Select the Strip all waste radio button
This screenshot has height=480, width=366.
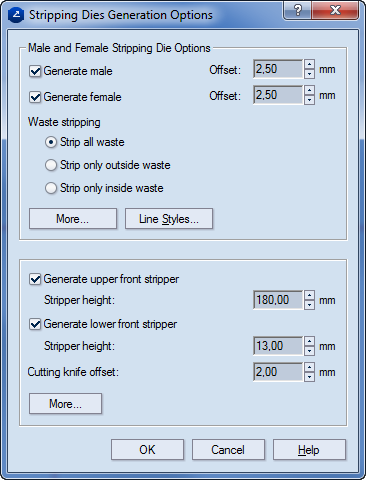coord(51,142)
